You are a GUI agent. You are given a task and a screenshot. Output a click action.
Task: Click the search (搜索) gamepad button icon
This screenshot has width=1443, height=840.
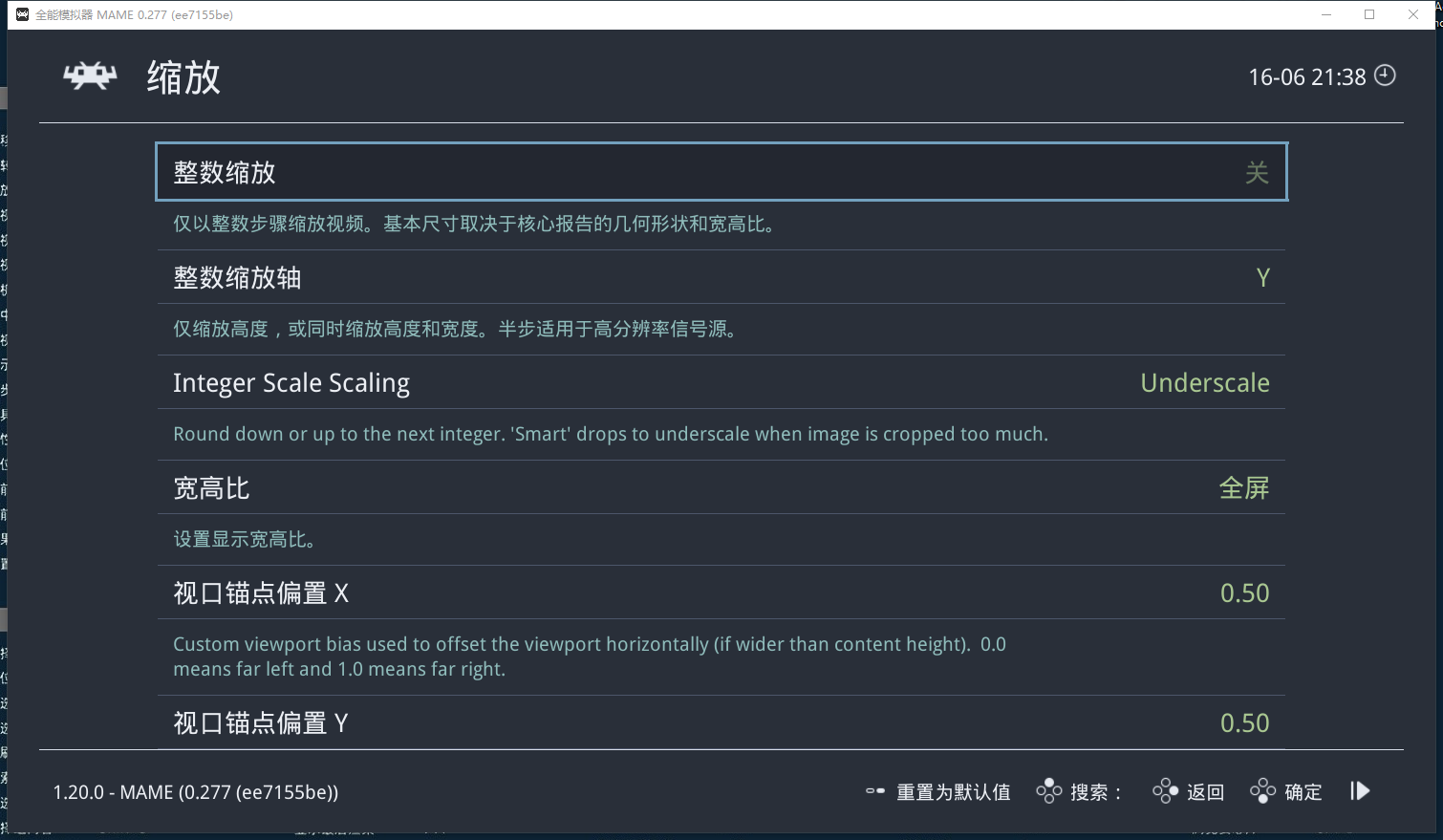point(1049,791)
